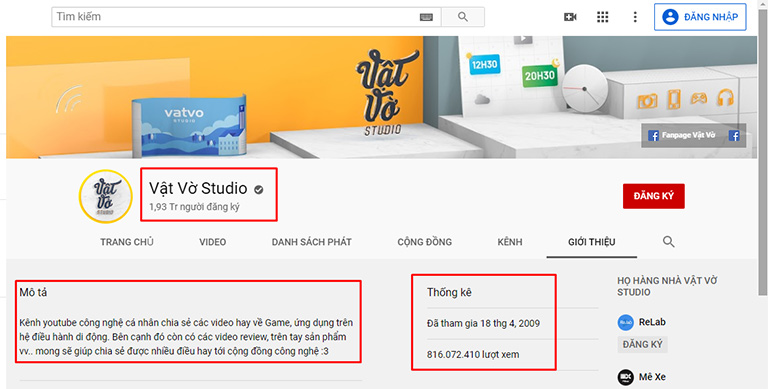Select the GIỚI THIỆU tab
The image size is (768, 389).
pos(592,242)
